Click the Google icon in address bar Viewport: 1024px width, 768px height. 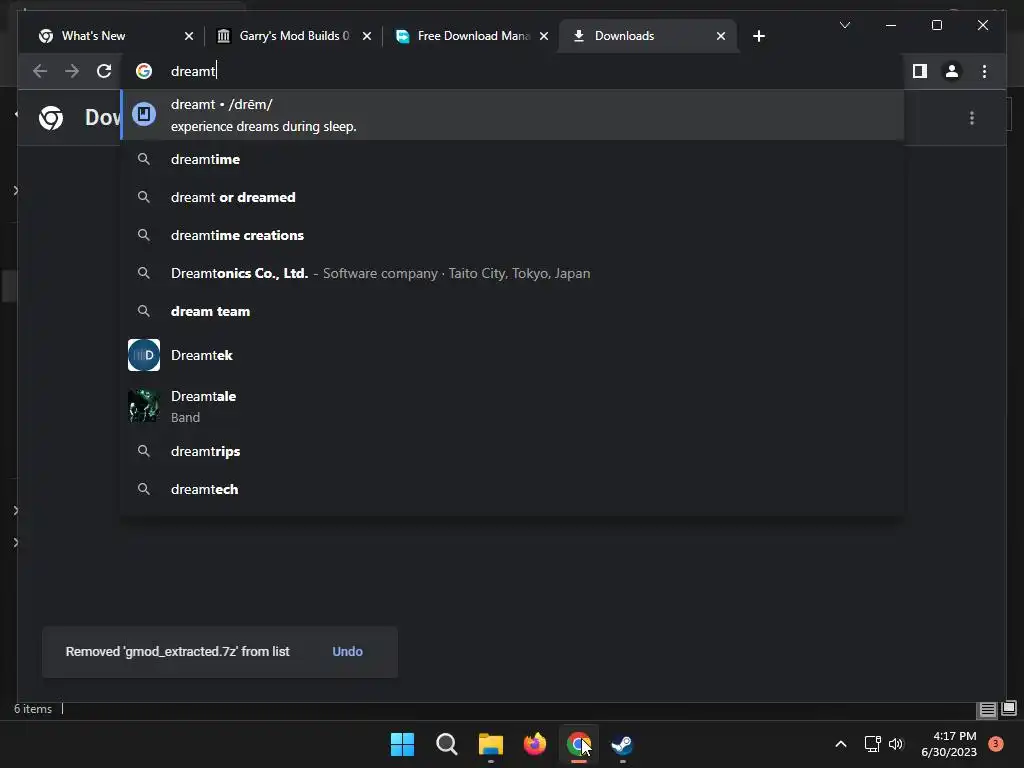click(x=144, y=71)
